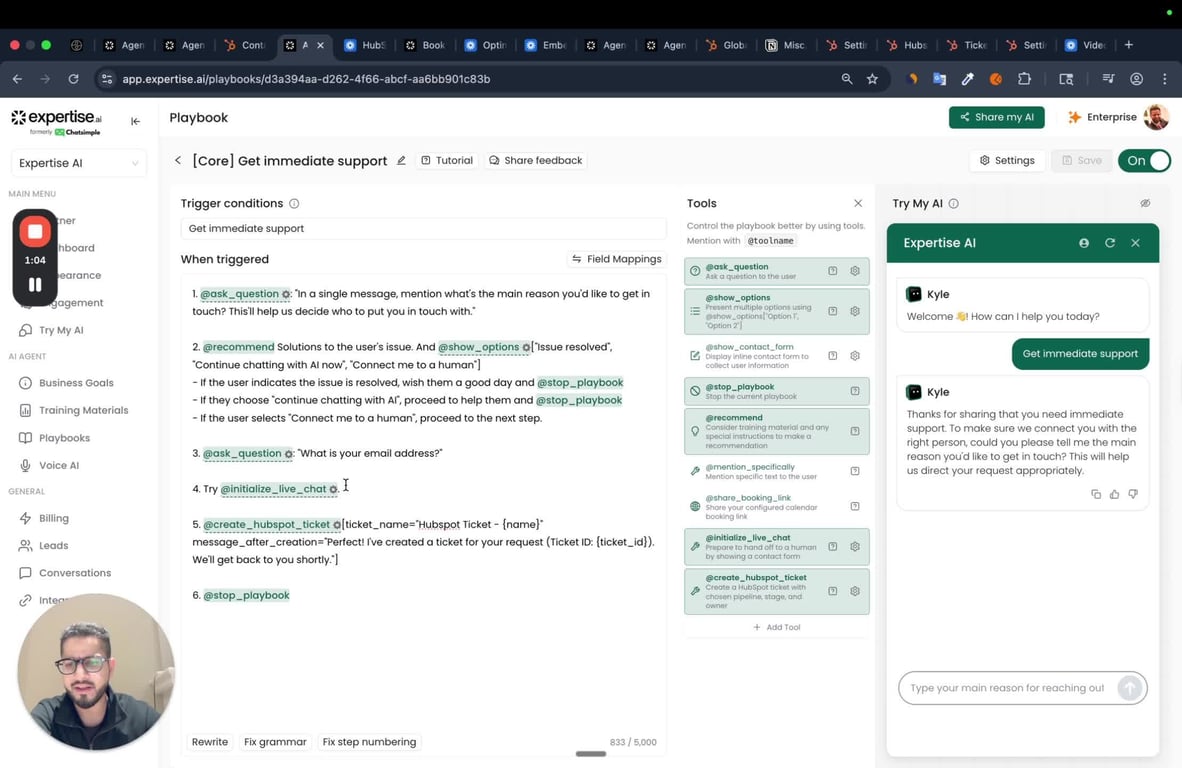This screenshot has height=768, width=1182.
Task: Go back from playbook editor
Action: [x=178, y=161]
